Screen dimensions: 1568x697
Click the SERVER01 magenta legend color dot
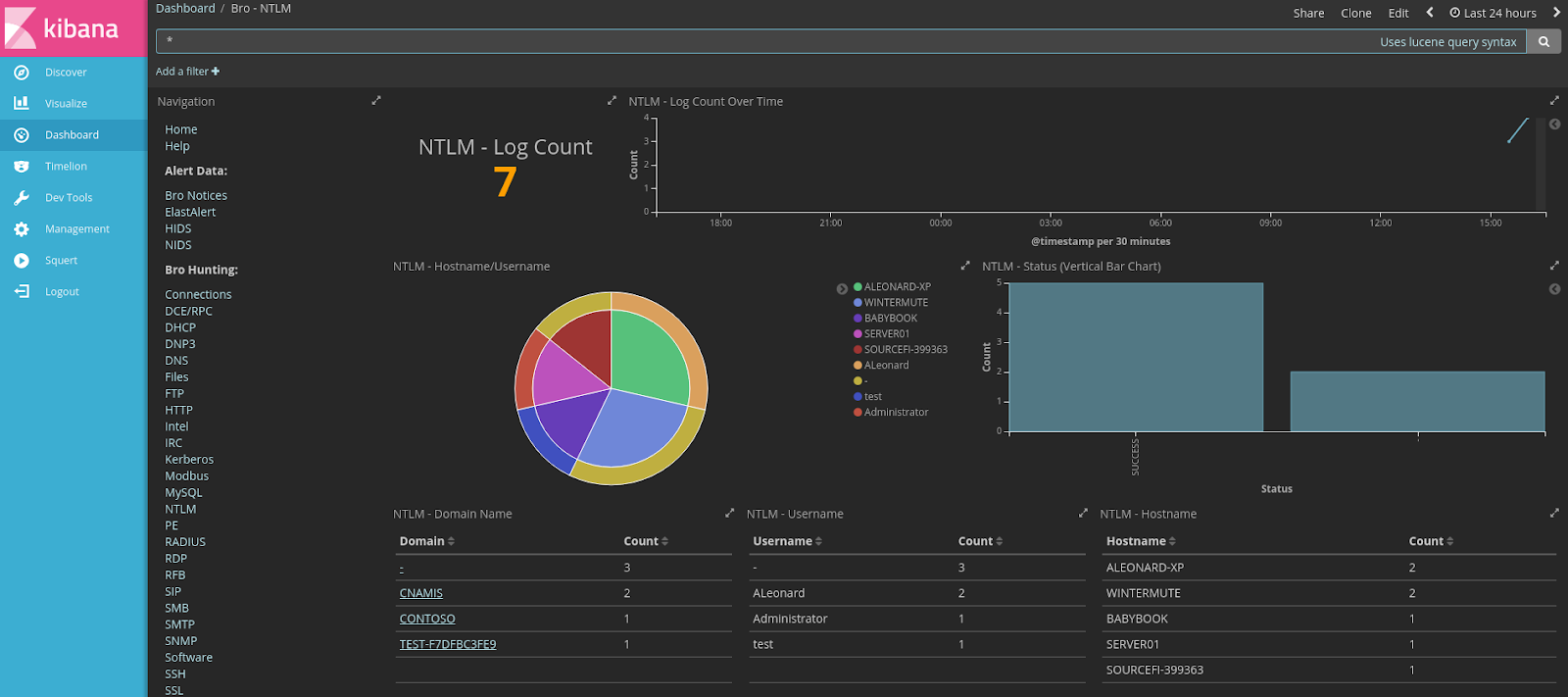[857, 334]
